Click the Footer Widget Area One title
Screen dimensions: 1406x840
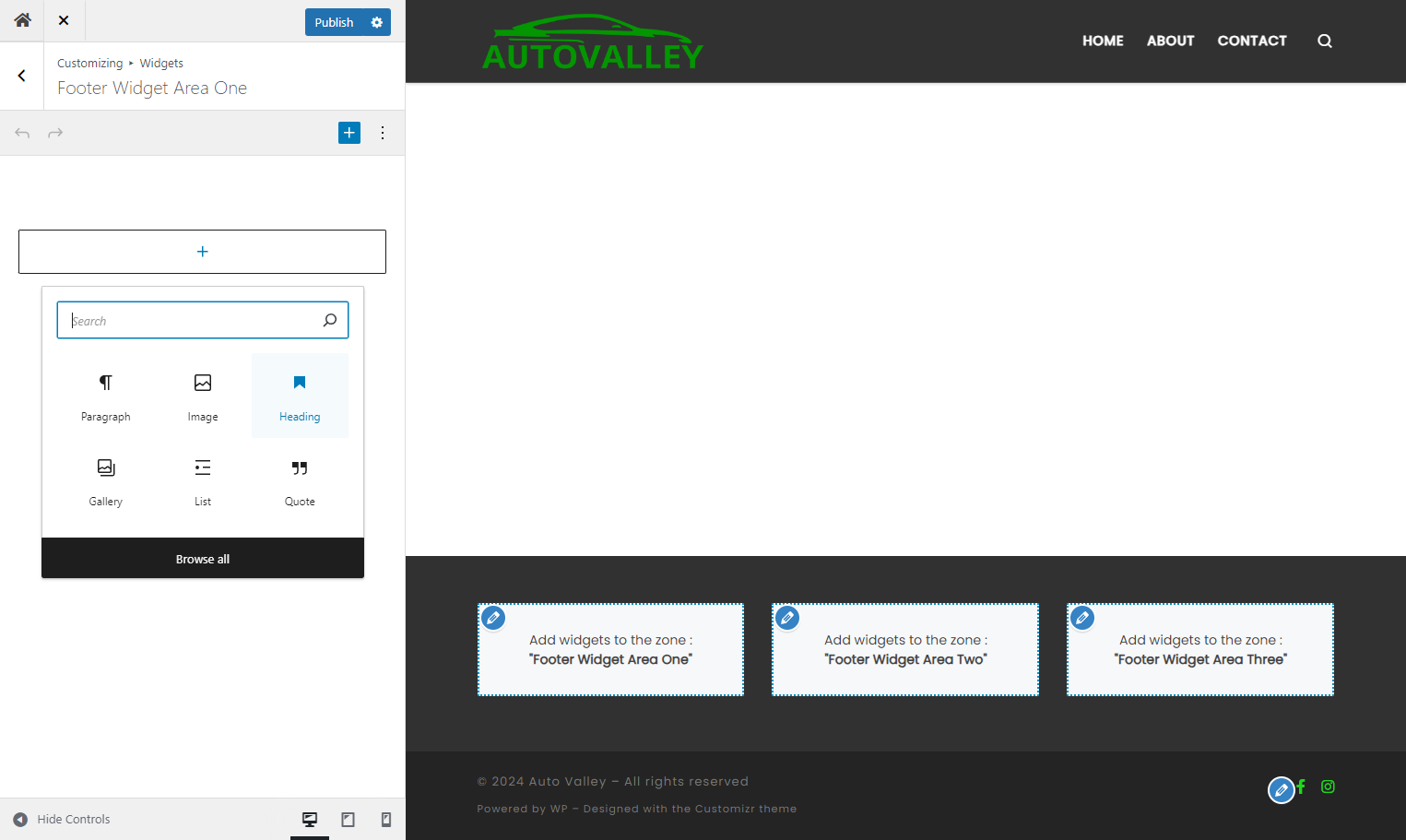(x=152, y=88)
